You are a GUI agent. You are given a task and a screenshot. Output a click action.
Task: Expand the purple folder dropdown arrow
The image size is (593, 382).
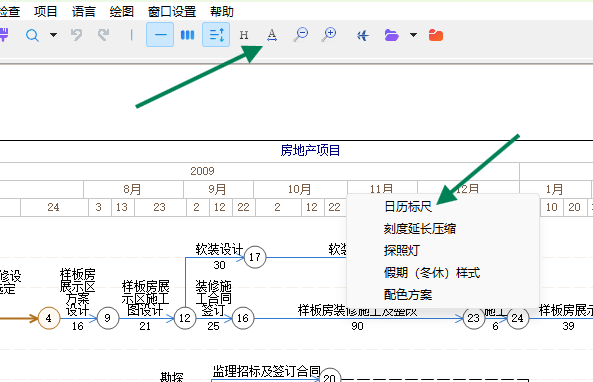tap(413, 35)
